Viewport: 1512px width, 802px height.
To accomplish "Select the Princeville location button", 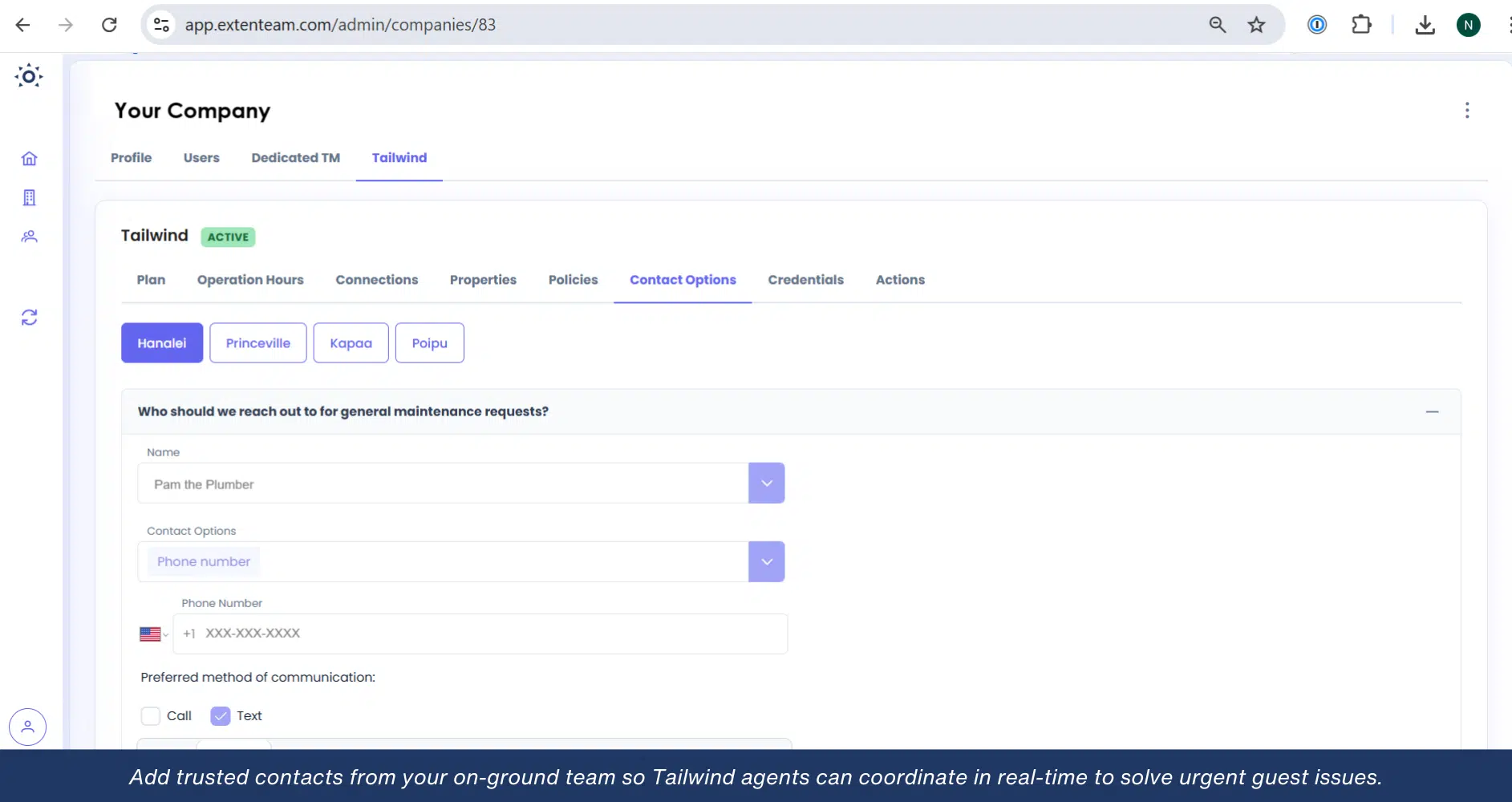I will coord(257,343).
